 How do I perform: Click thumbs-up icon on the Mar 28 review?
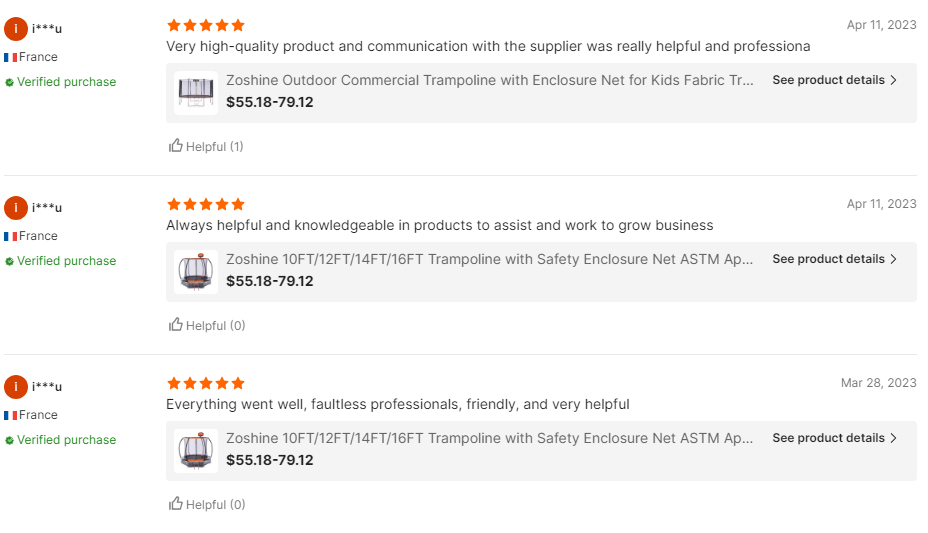176,504
